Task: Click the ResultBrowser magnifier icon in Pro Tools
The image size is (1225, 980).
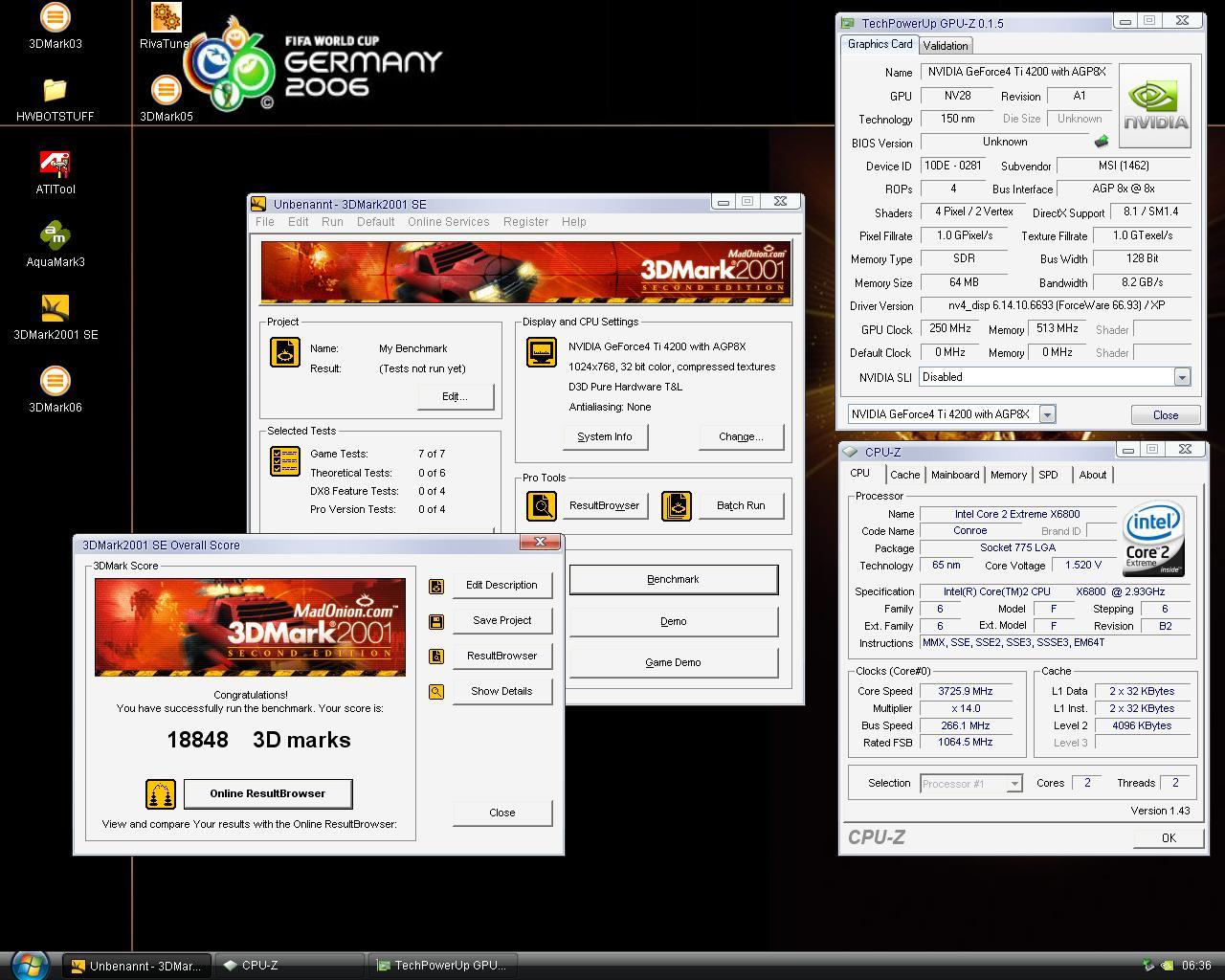Action: pos(542,505)
